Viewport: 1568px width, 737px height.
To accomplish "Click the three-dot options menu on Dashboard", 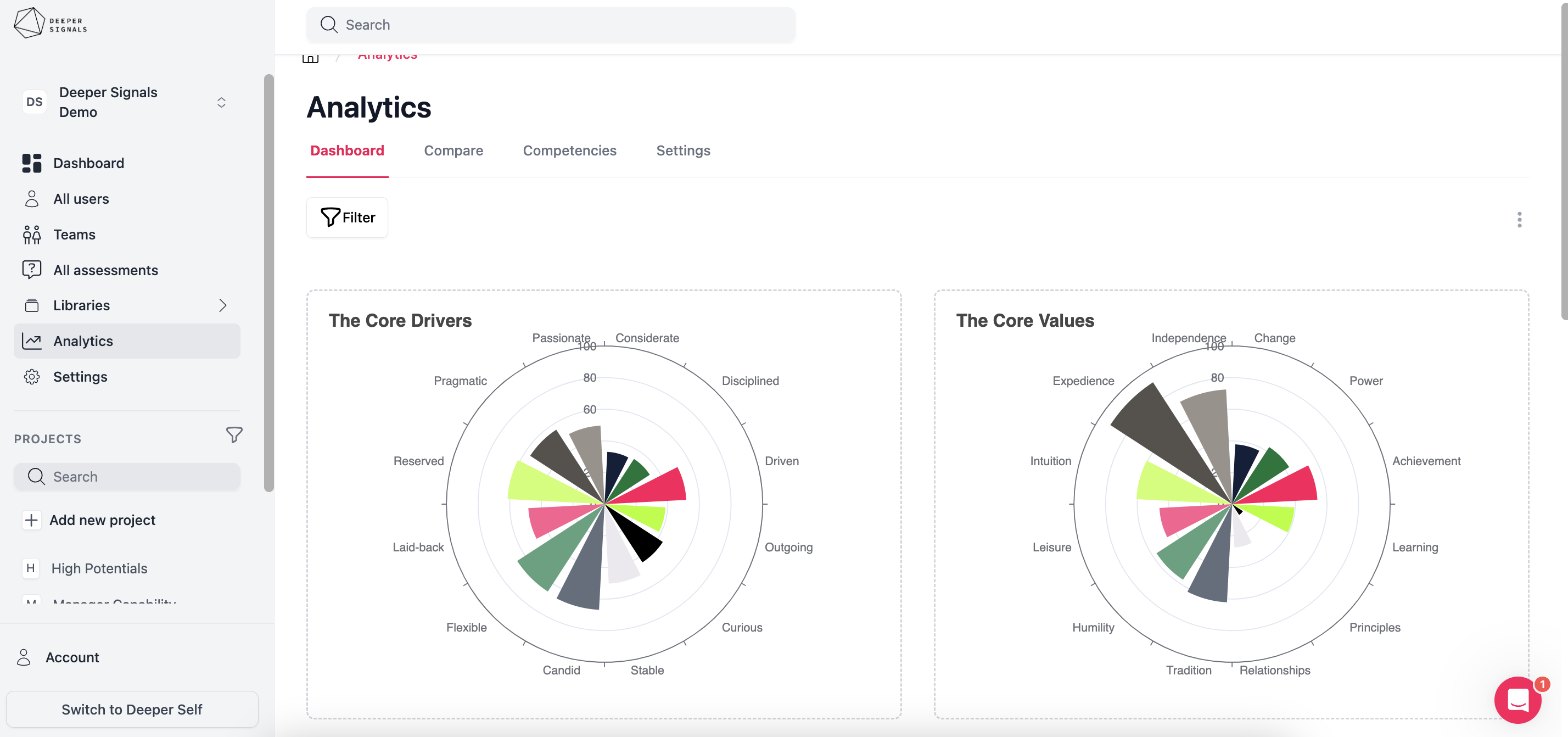I will coord(1519,220).
